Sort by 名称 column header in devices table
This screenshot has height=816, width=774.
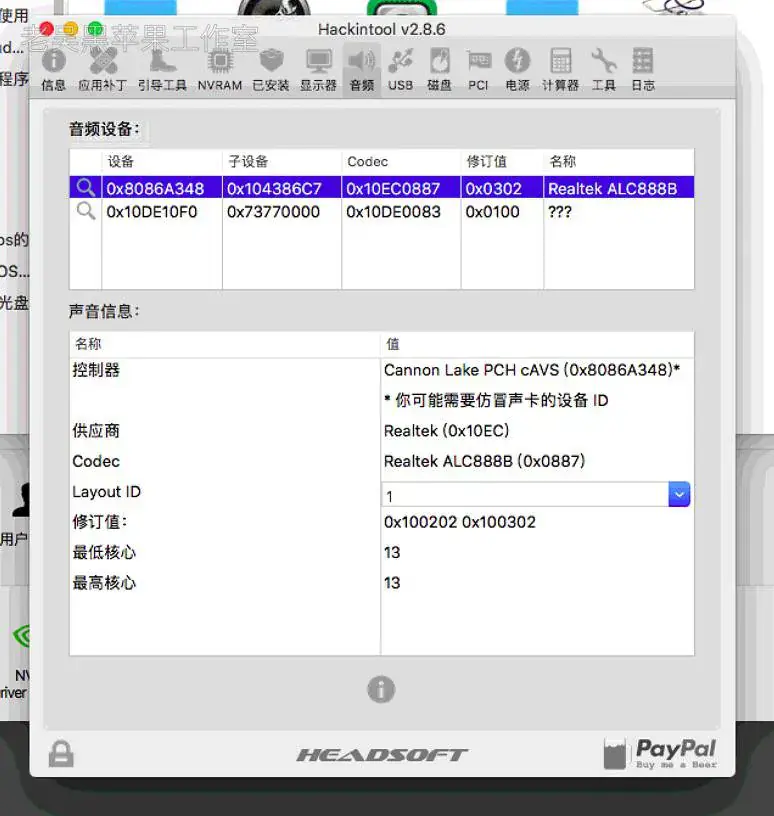coord(619,162)
